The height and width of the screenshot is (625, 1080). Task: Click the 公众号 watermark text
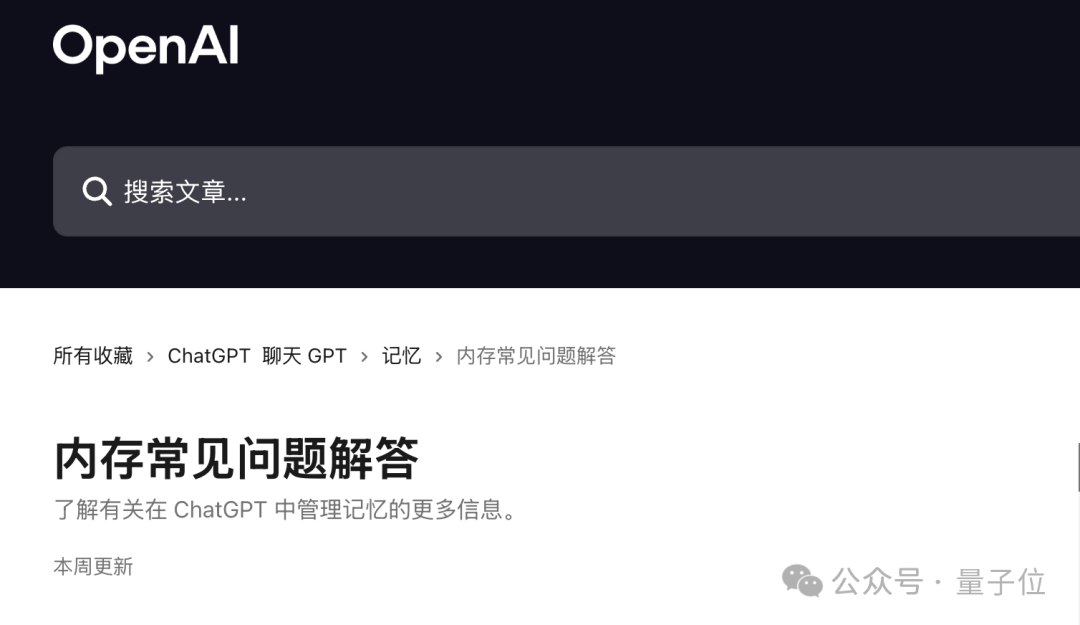(x=878, y=582)
